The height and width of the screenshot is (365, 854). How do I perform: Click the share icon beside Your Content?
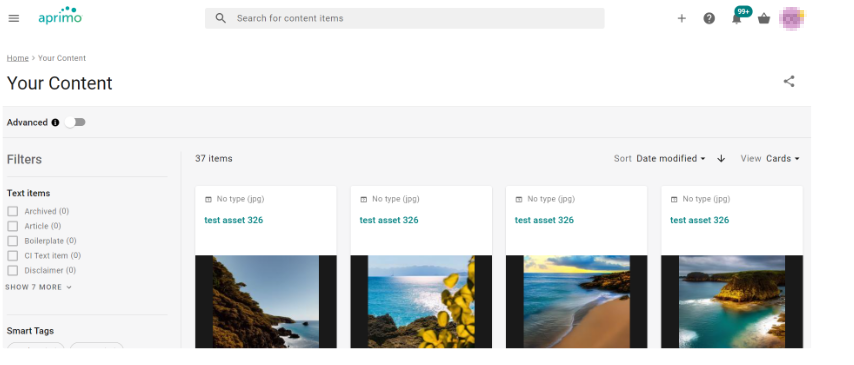click(789, 82)
